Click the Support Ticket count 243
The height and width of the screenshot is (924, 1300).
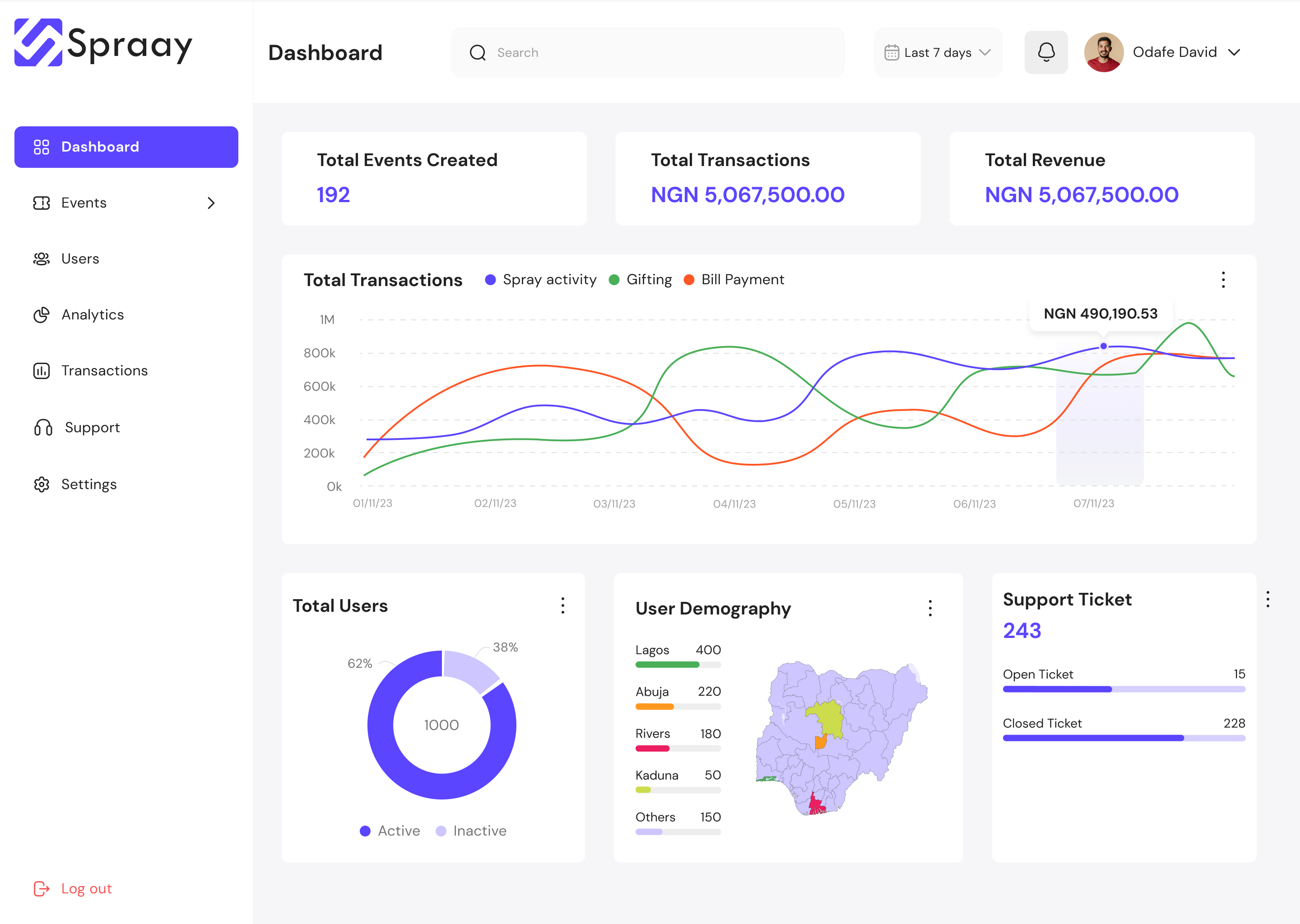[x=1022, y=630]
